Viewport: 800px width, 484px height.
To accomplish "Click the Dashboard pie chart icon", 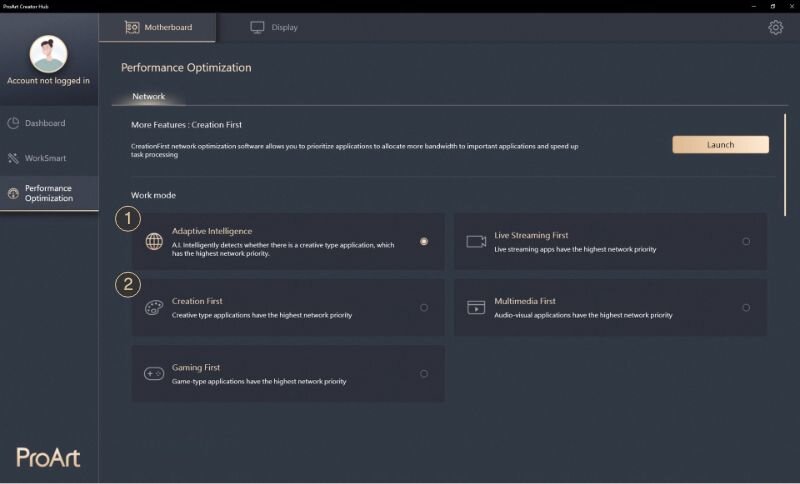I will click(13, 123).
